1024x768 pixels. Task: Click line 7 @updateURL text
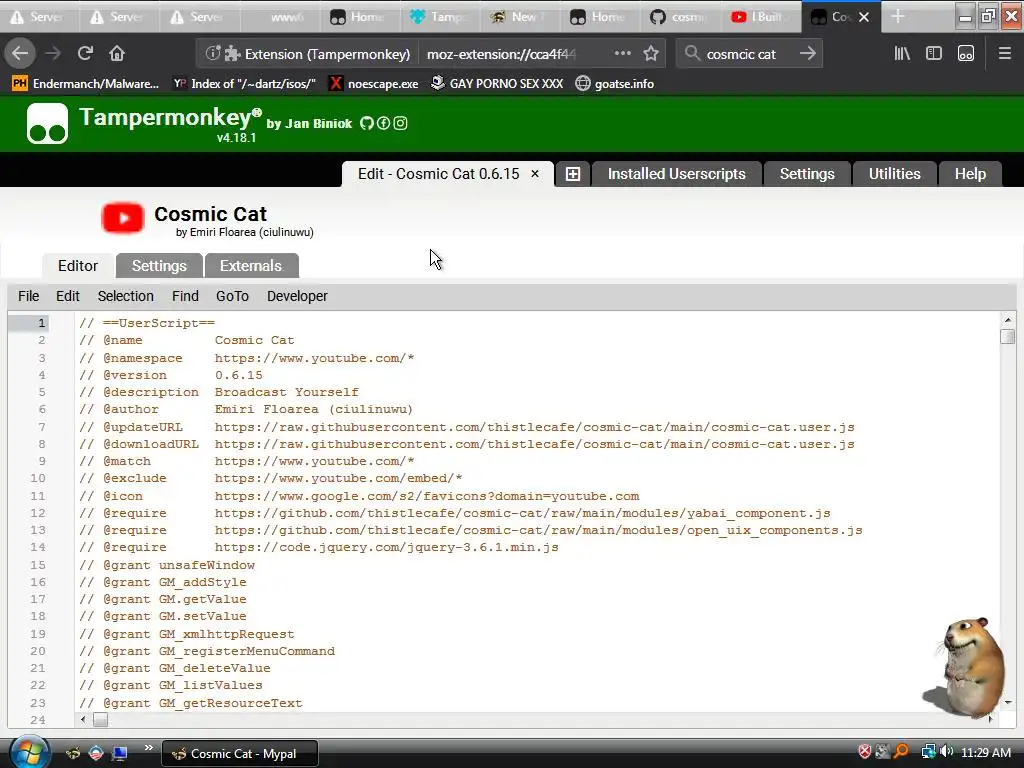(467, 427)
